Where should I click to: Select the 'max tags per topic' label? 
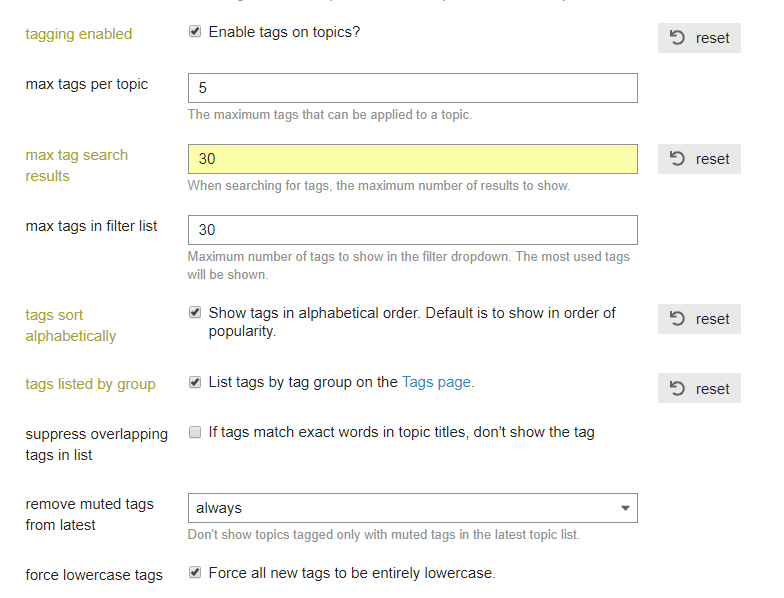(86, 84)
